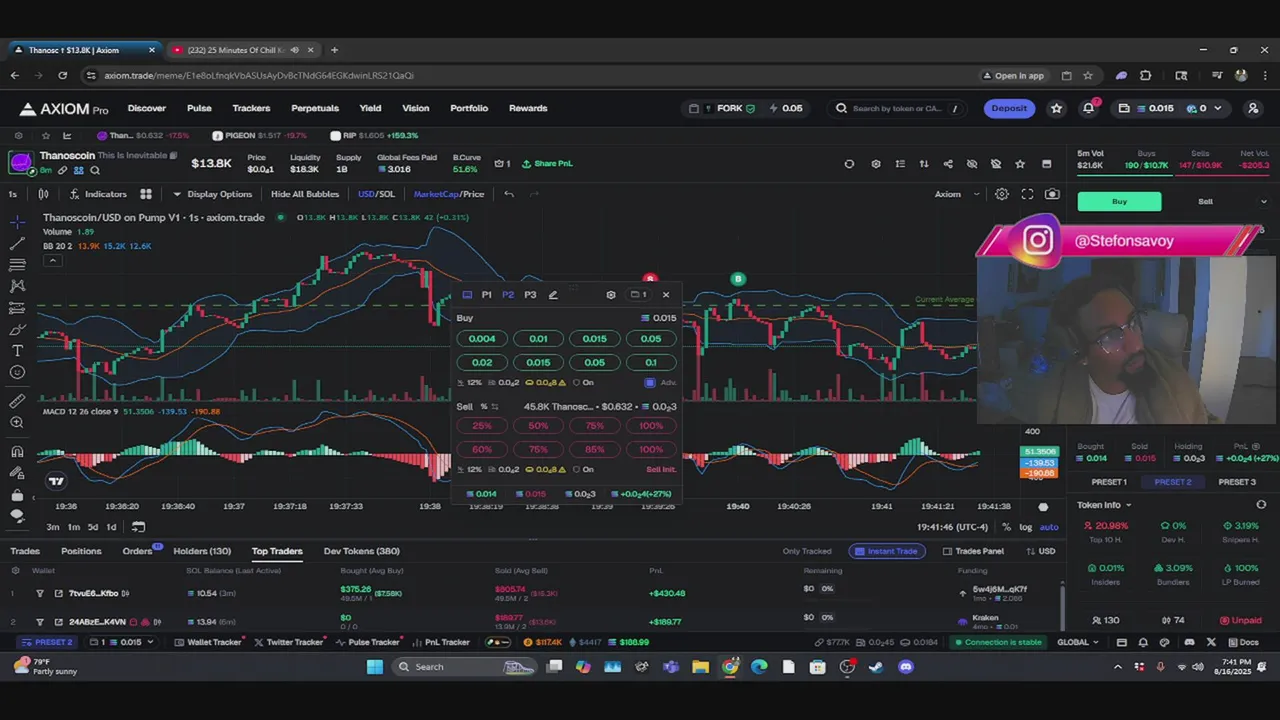Open trade popup hexagon settings
The width and height of the screenshot is (1280, 720).
tap(611, 295)
